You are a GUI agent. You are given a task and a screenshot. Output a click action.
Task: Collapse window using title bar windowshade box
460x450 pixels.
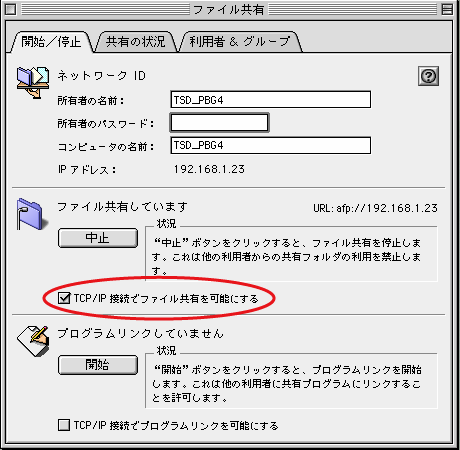447,9
